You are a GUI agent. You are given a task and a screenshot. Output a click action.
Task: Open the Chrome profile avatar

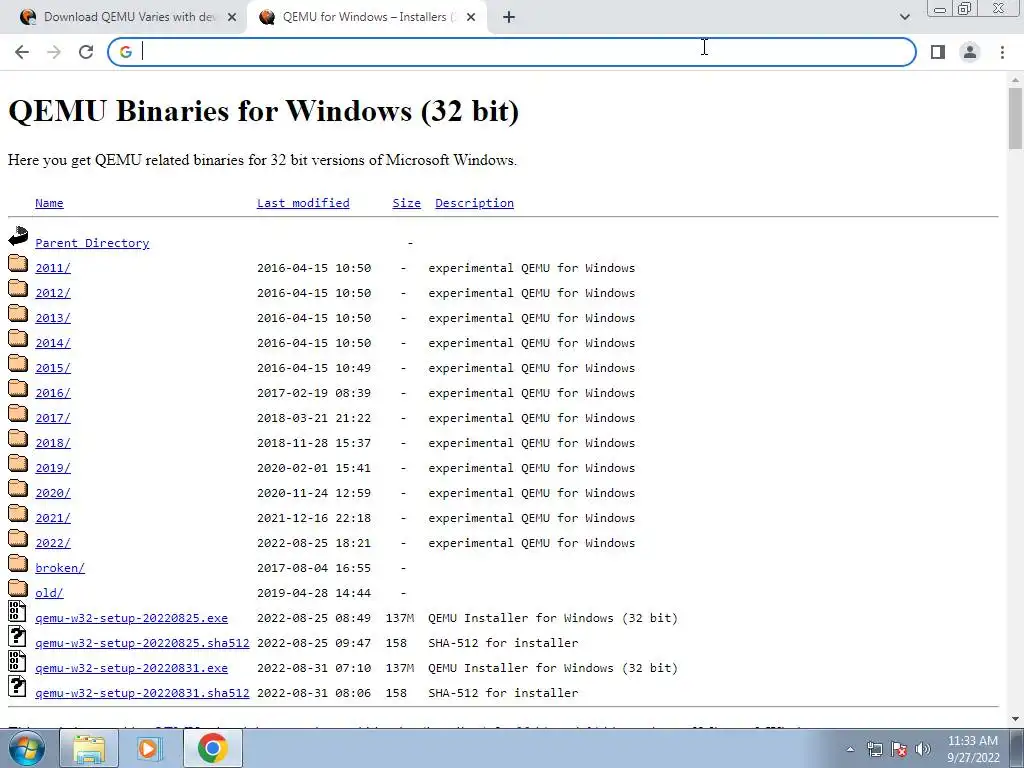coord(970,52)
